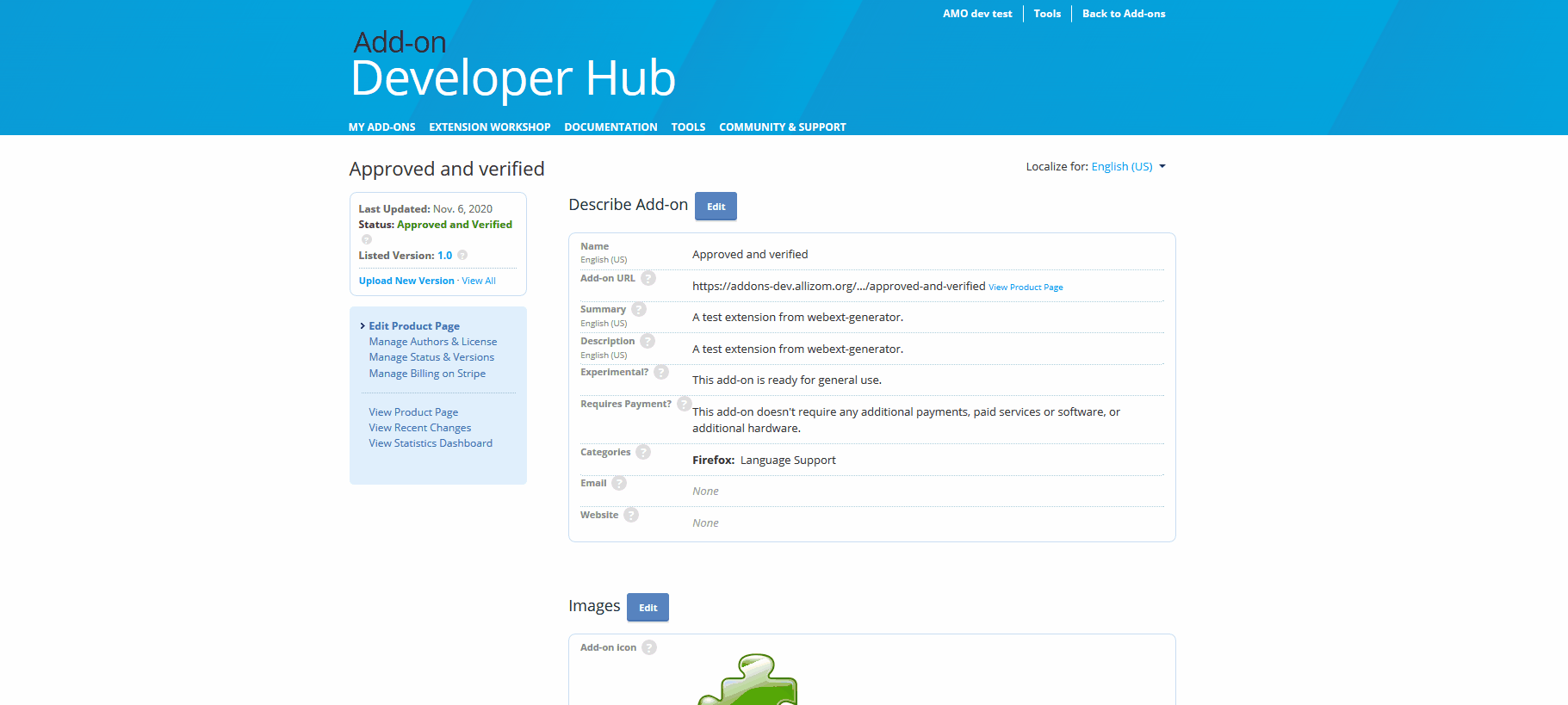The image size is (1568, 705).
Task: Click the View All versions link
Action: tap(479, 281)
